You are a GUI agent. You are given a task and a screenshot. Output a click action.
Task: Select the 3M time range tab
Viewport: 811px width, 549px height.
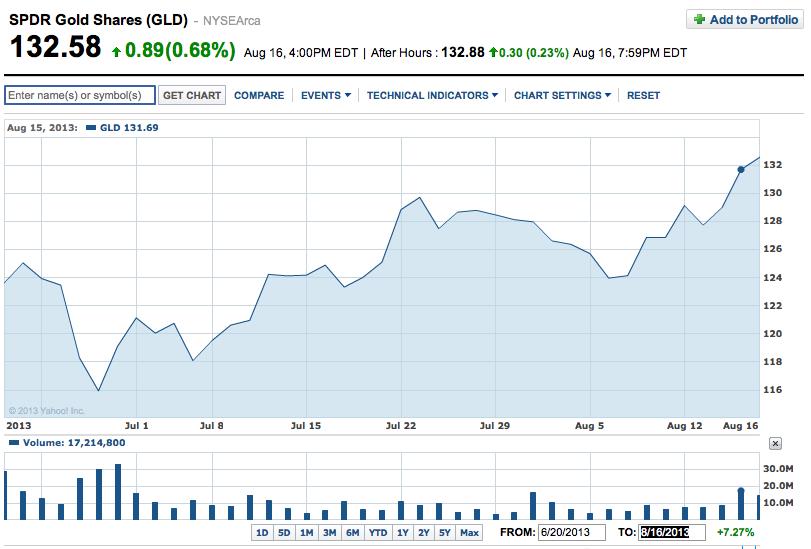(329, 532)
